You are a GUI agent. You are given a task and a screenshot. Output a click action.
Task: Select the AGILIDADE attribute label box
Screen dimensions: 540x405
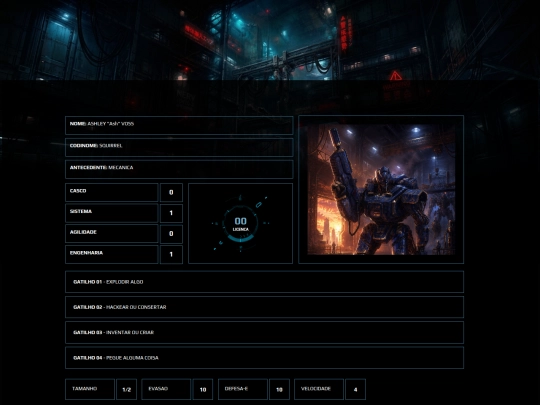point(112,233)
